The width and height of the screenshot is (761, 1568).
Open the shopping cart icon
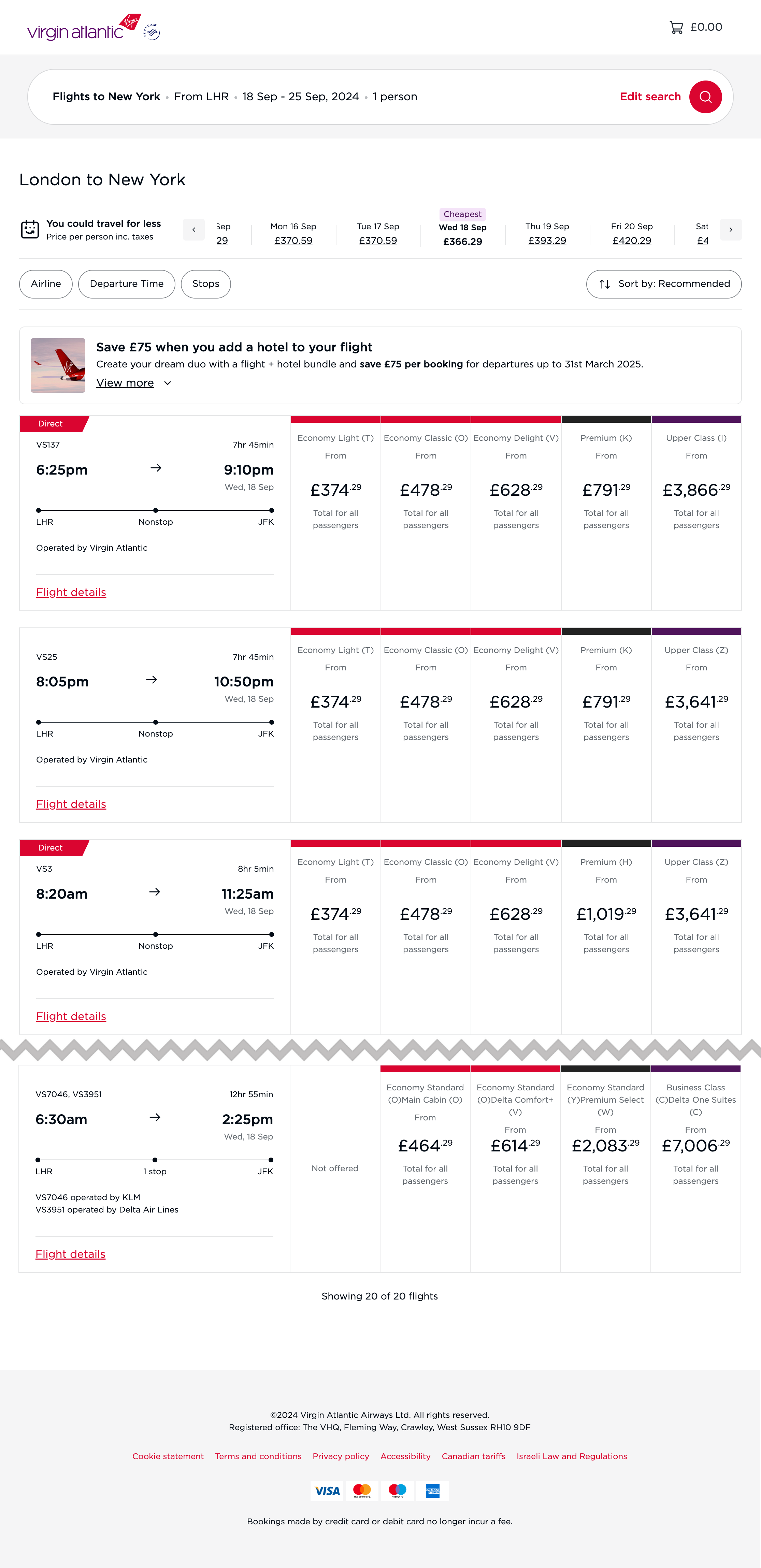676,27
